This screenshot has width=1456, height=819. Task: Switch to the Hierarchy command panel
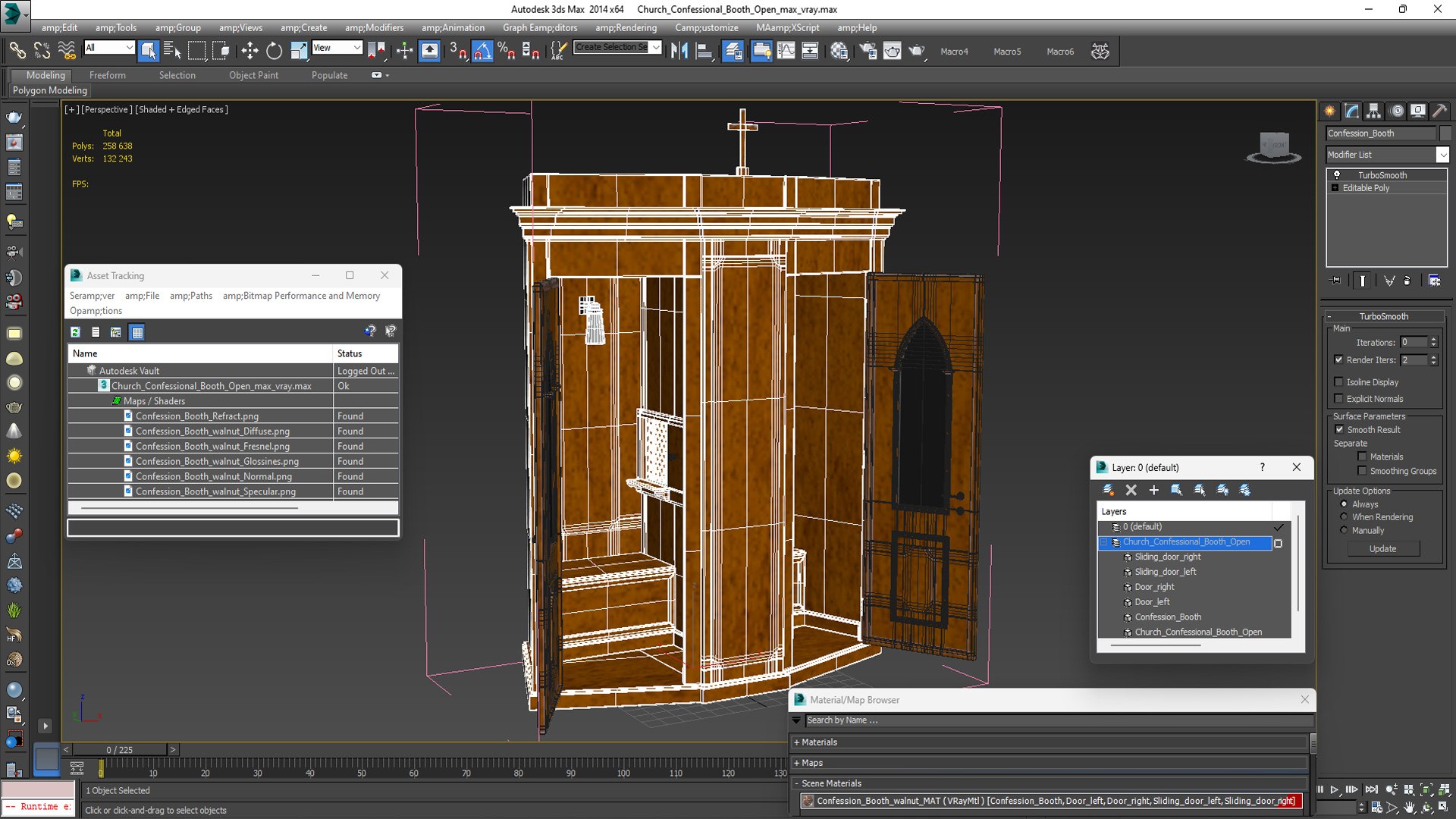click(1374, 111)
